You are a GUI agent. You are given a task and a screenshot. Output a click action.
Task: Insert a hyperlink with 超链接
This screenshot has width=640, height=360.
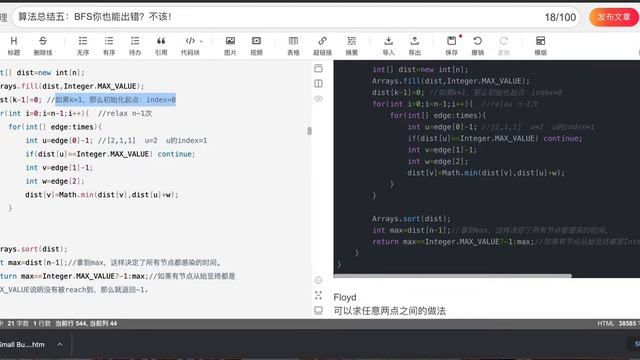pos(322,45)
